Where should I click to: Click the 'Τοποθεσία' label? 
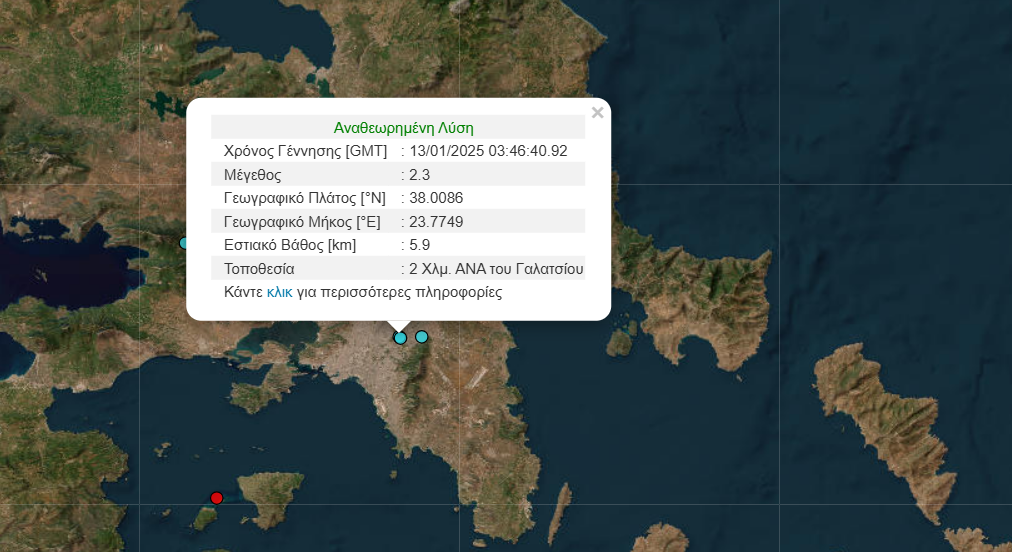click(x=259, y=269)
